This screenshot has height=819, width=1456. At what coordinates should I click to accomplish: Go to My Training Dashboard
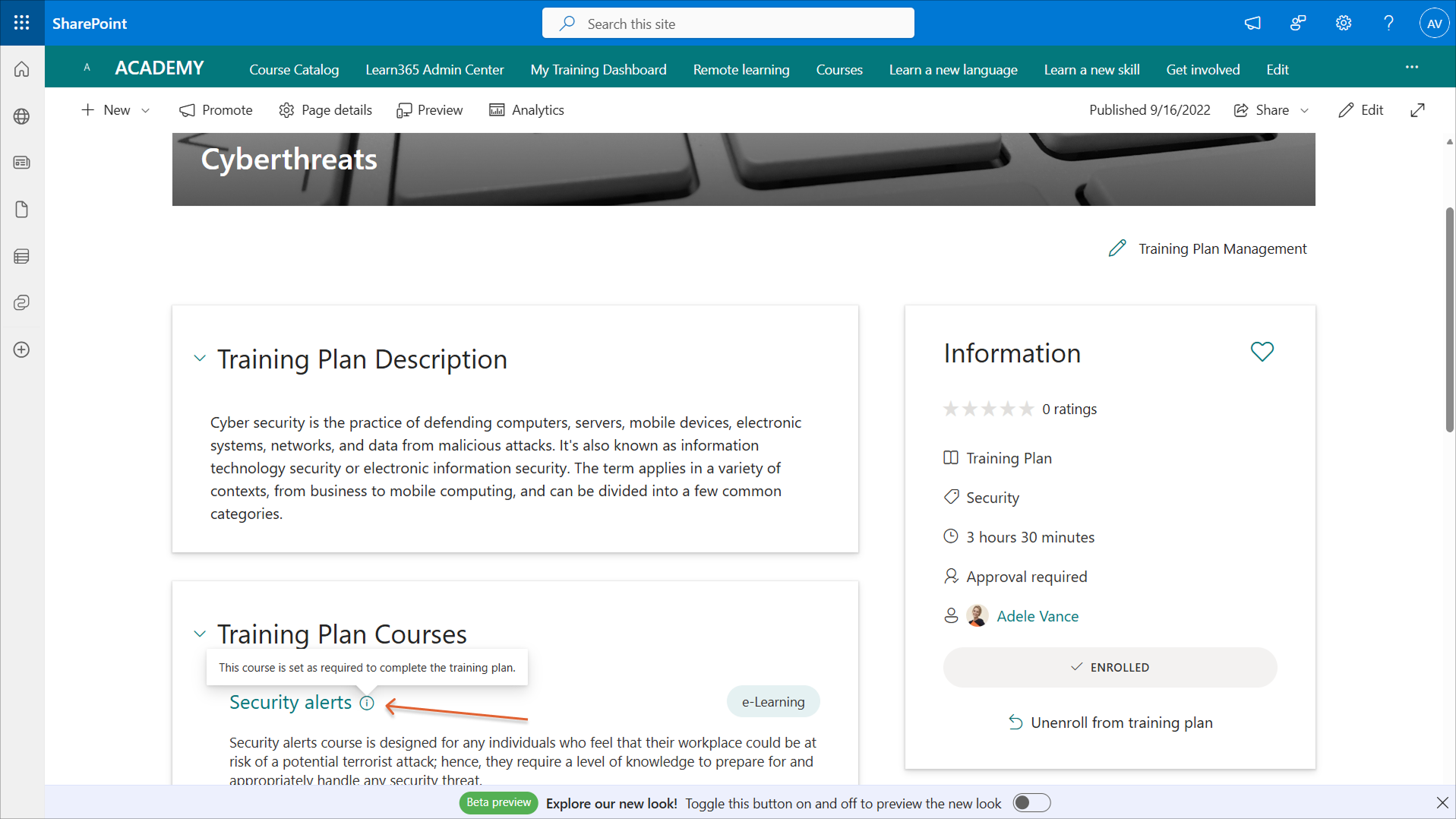[598, 69]
